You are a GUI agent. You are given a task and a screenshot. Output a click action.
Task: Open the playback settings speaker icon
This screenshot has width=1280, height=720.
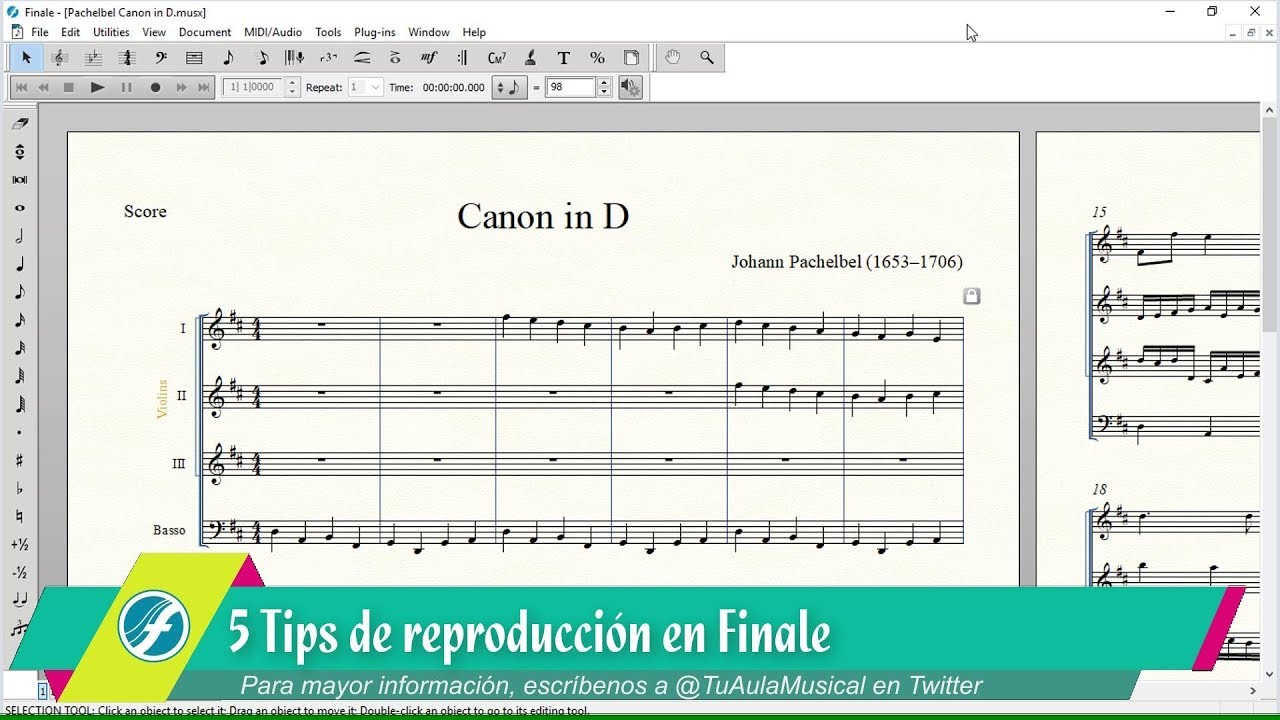tap(630, 88)
